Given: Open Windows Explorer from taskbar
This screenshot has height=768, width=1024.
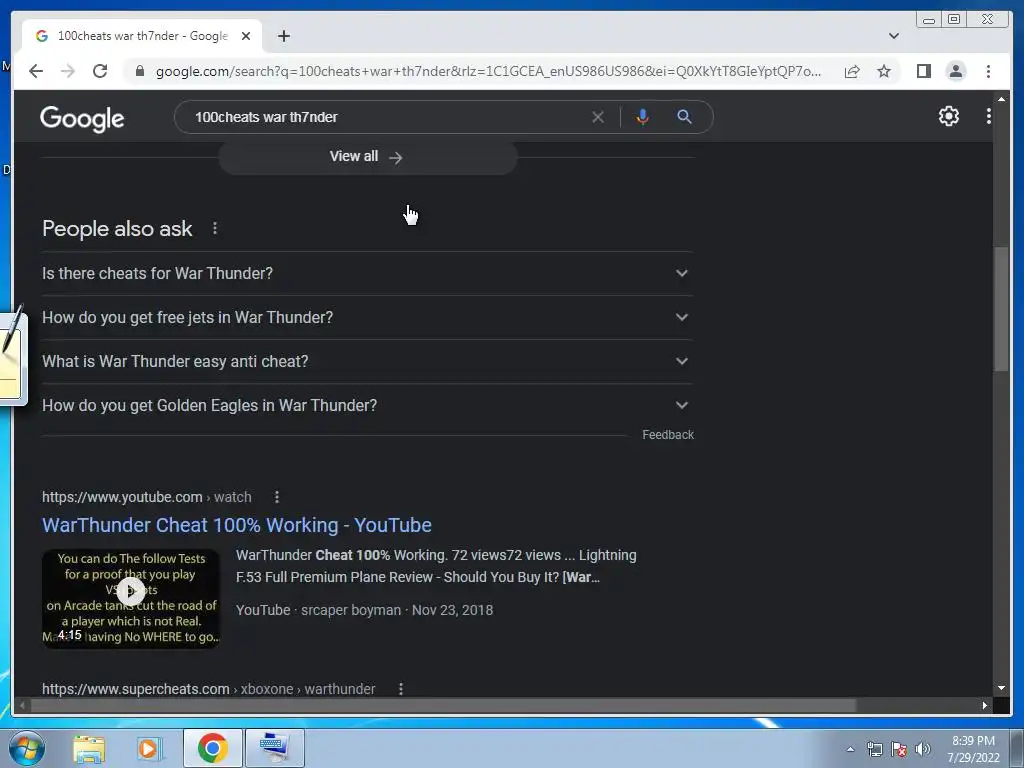Looking at the screenshot, I should pyautogui.click(x=89, y=748).
